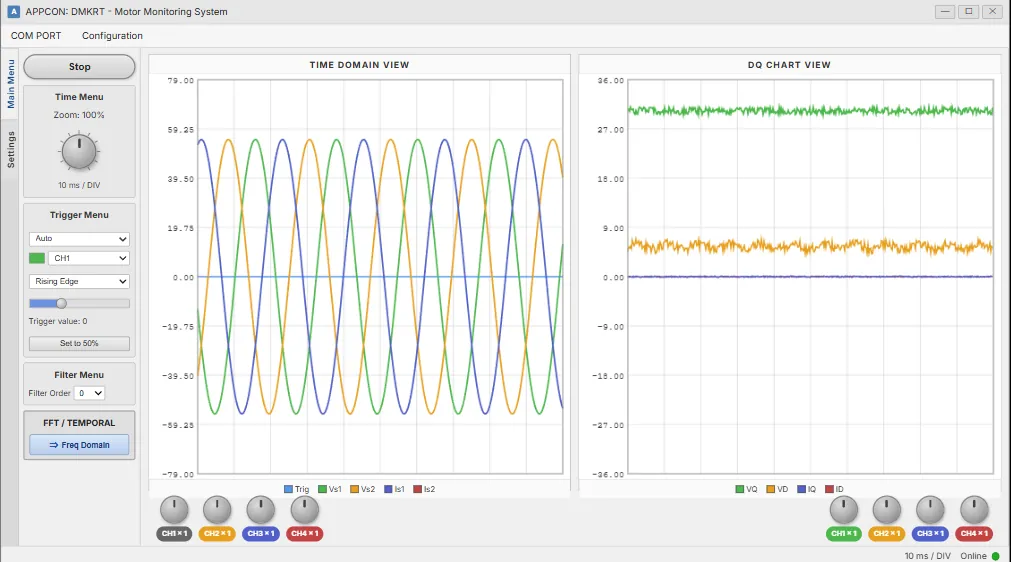The width and height of the screenshot is (1011, 562).
Task: Open the Auto trigger mode dropdown
Action: click(x=79, y=238)
